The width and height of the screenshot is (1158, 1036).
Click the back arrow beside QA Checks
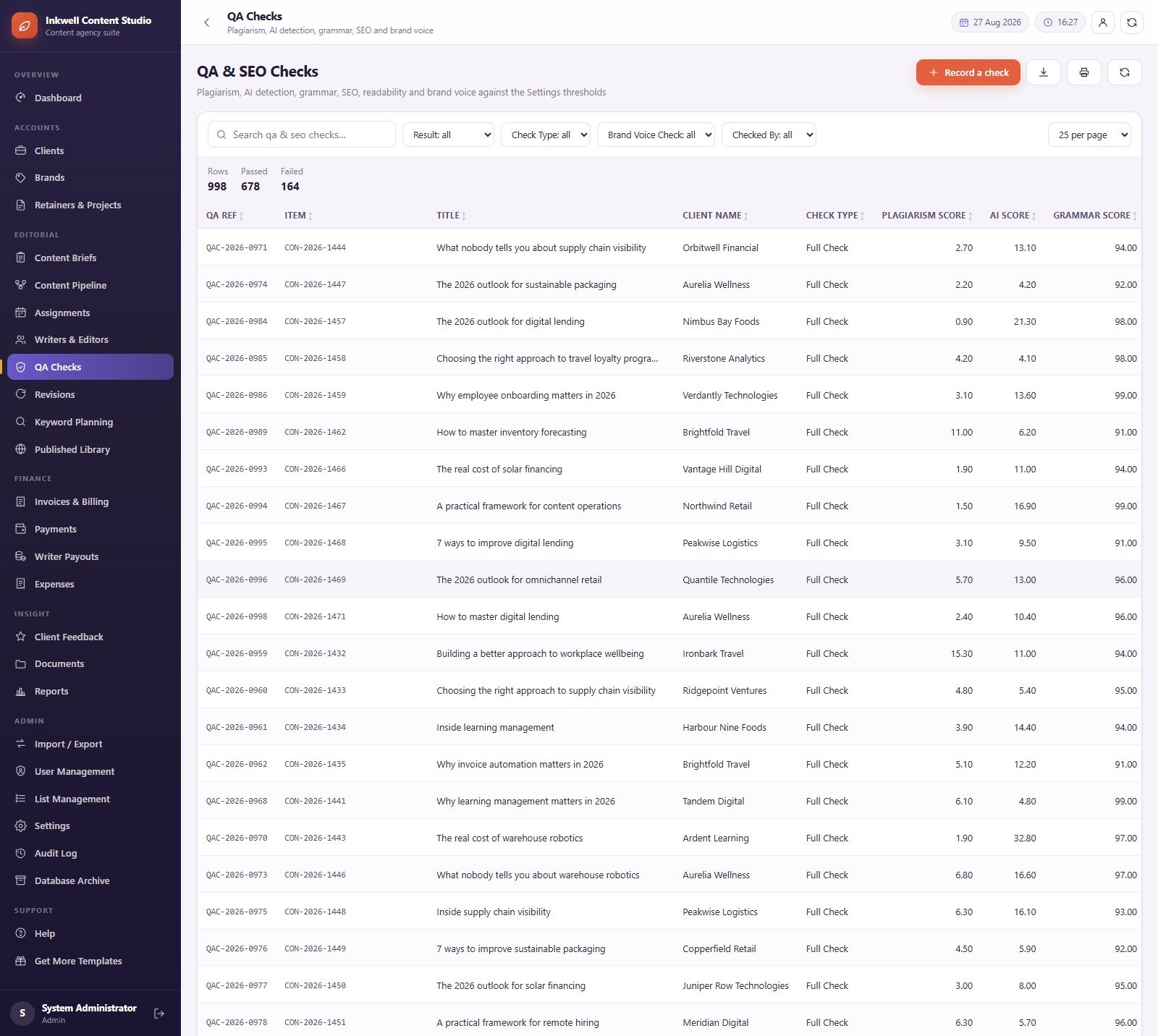coord(207,22)
